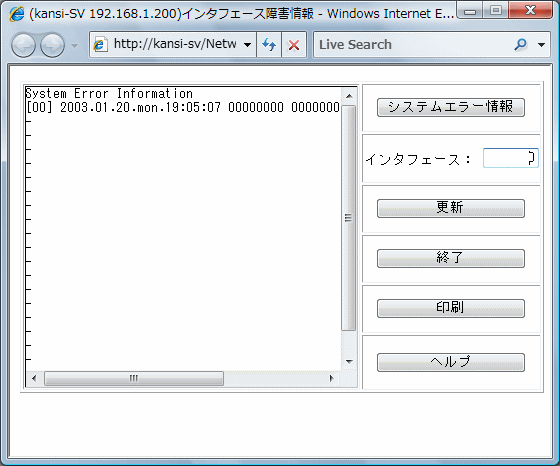560x466 pixels.
Task: Click the horizontal scrollbar thumb
Action: click(x=134, y=378)
